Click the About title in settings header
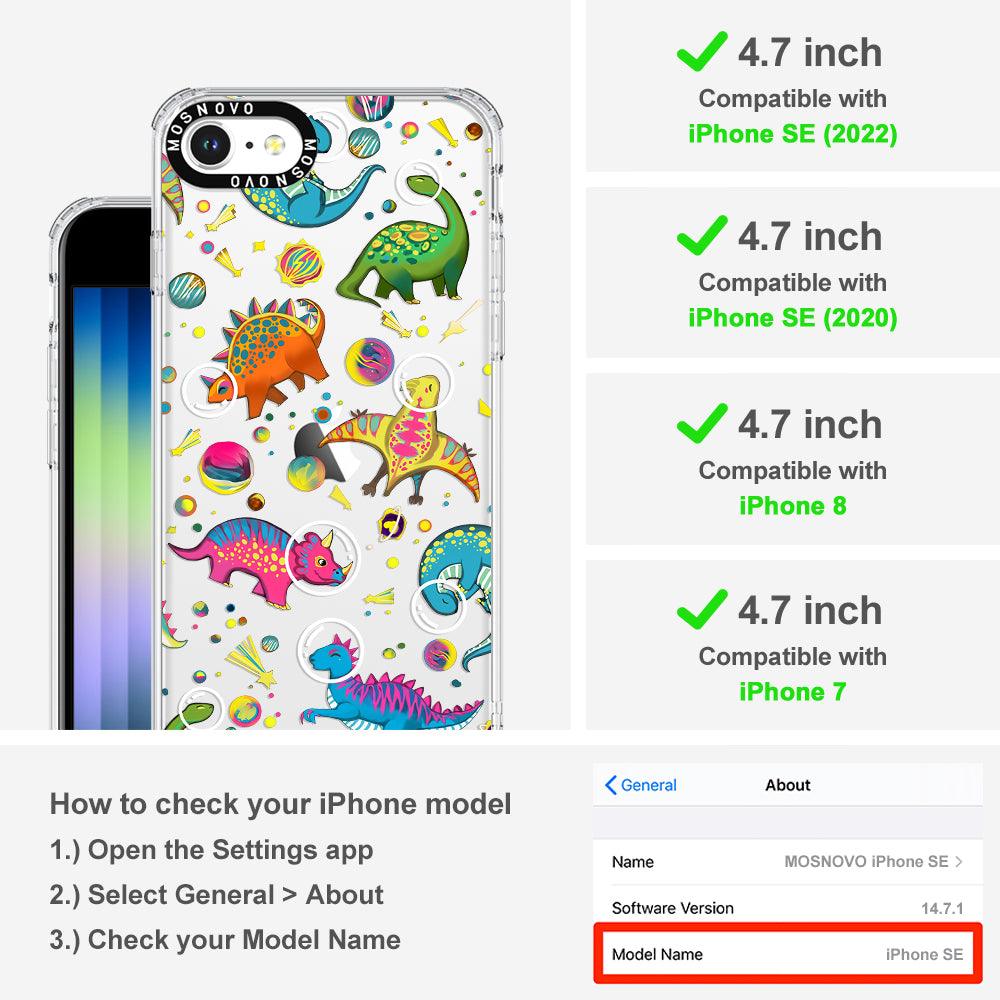 788,785
